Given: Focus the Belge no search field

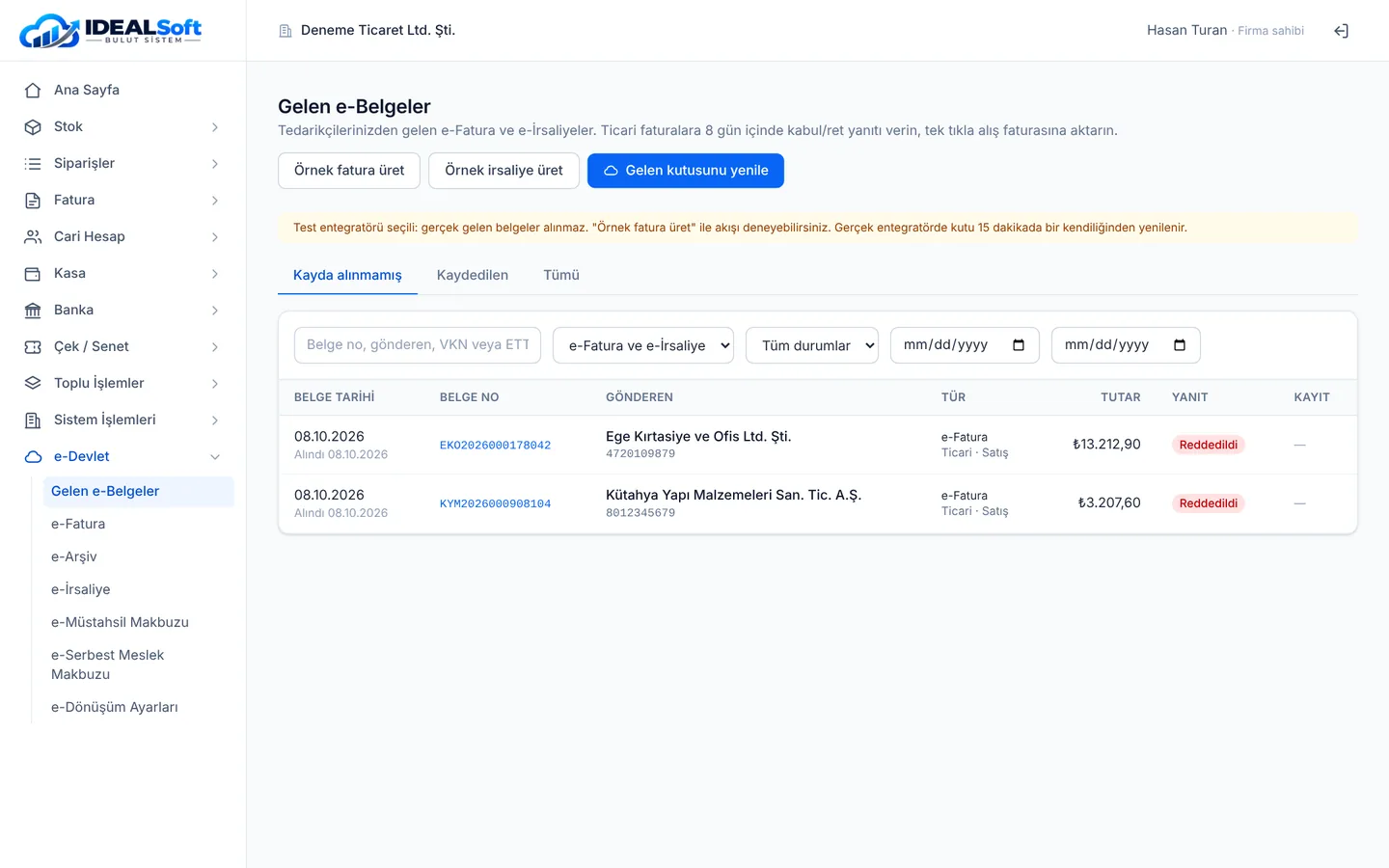Looking at the screenshot, I should click(418, 345).
